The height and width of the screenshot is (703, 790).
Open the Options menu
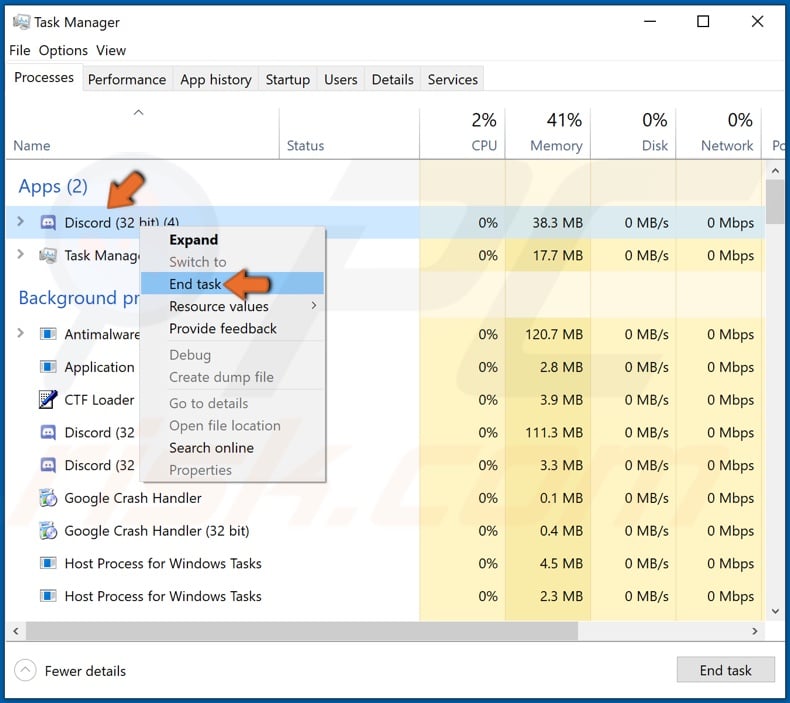[63, 50]
